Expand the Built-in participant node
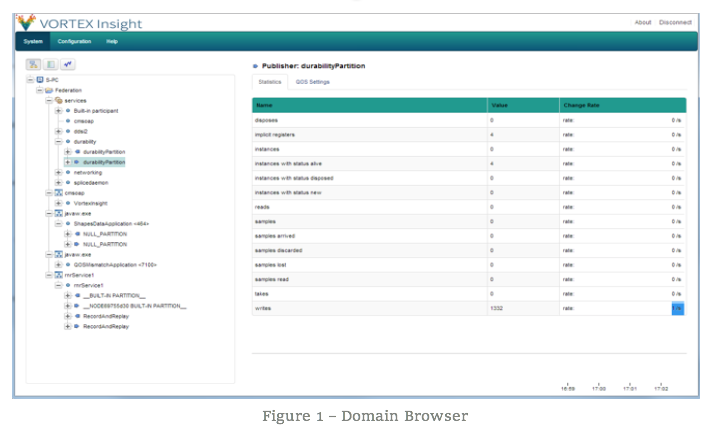Viewport: 710px width, 444px height. (x=58, y=110)
